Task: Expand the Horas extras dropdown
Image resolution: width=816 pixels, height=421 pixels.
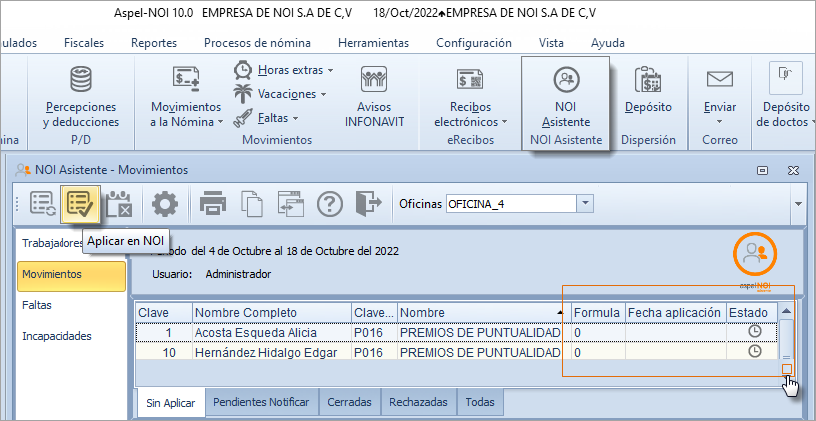Action: click(294, 70)
